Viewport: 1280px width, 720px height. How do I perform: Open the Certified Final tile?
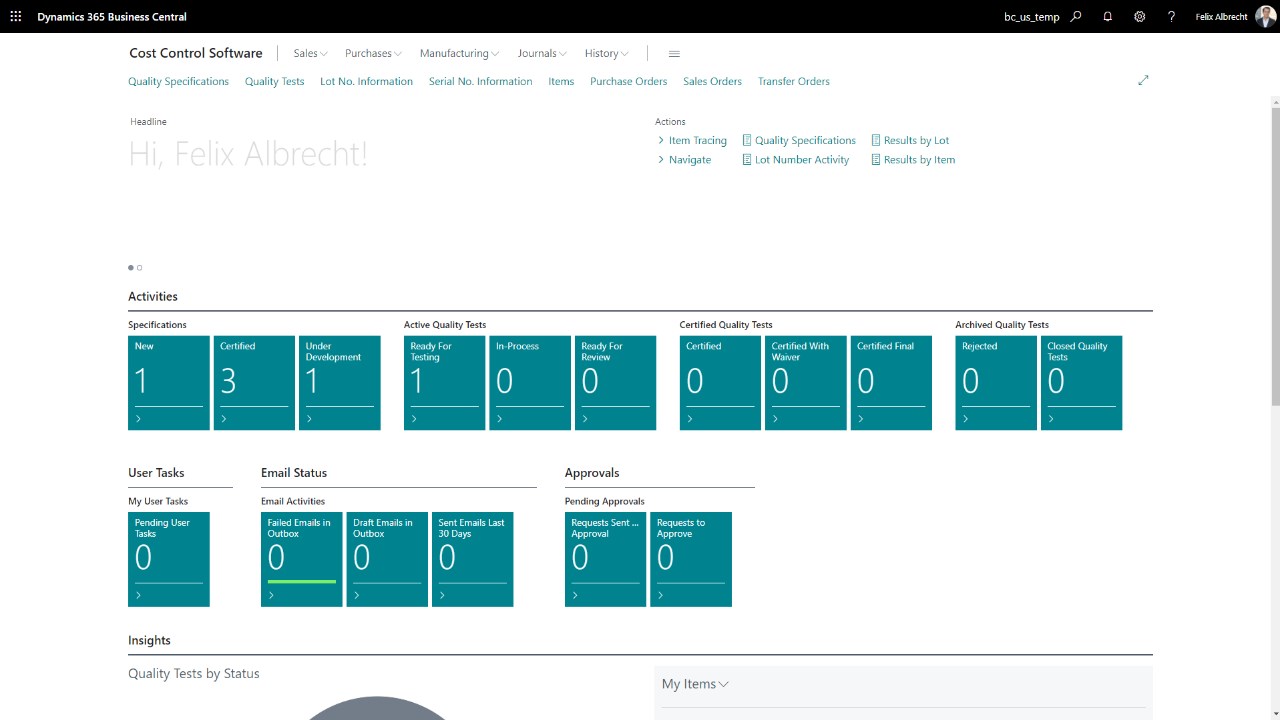(x=892, y=383)
